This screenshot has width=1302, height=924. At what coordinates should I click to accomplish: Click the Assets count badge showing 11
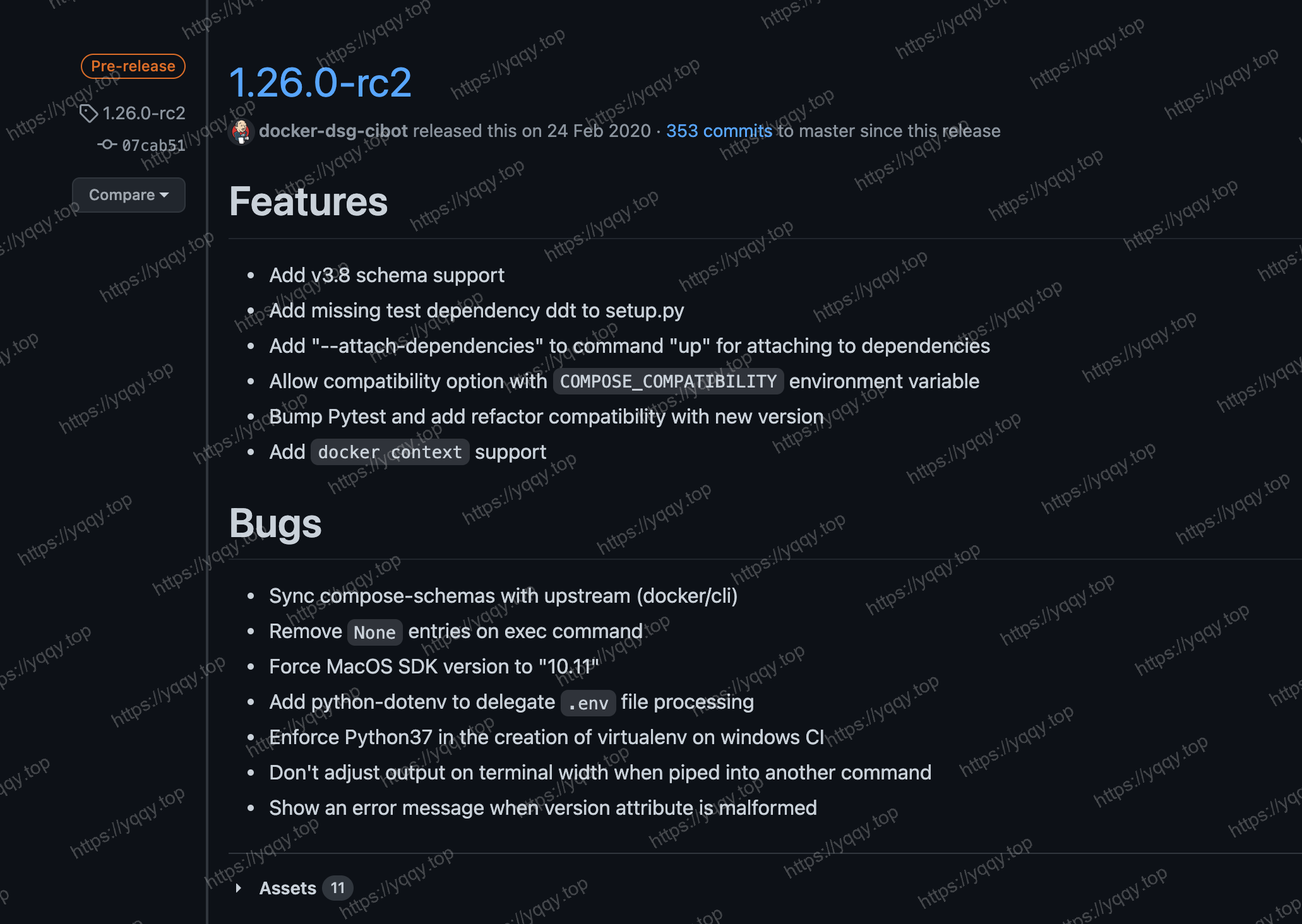point(338,888)
